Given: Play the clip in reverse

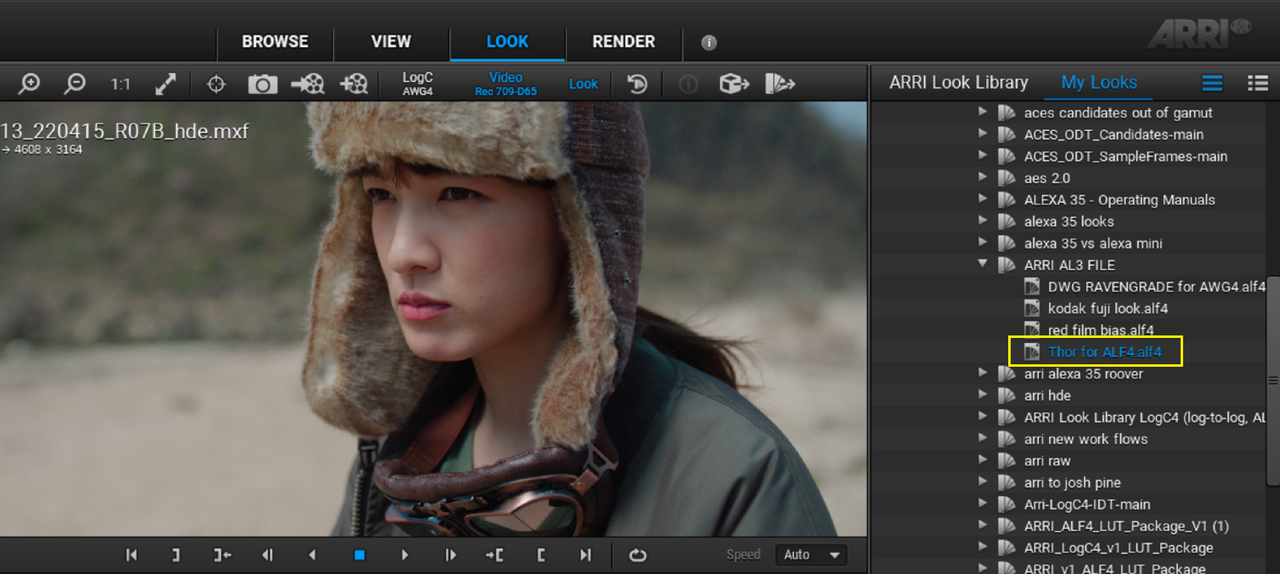Looking at the screenshot, I should coord(313,555).
